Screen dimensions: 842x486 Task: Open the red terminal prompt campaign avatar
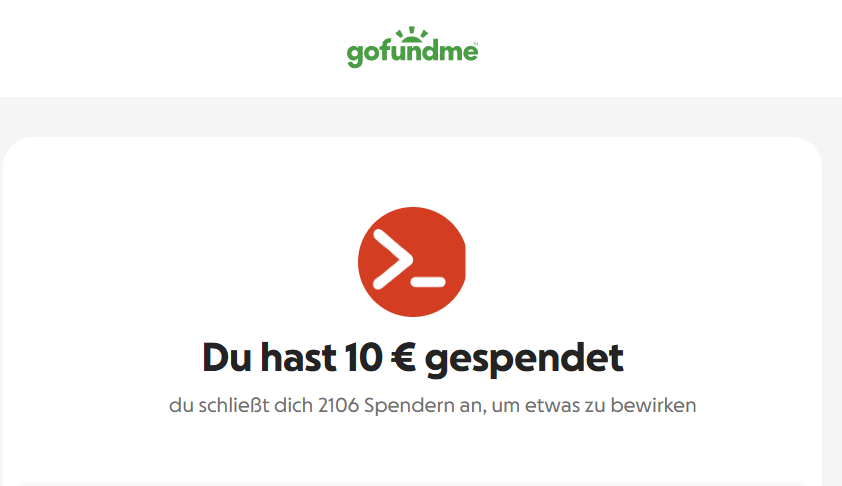[x=412, y=262]
